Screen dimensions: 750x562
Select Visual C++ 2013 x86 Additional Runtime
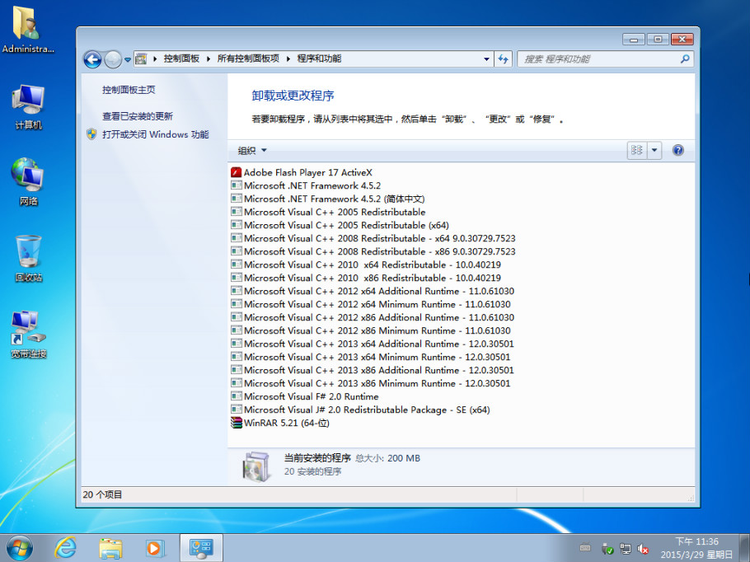coord(372,370)
